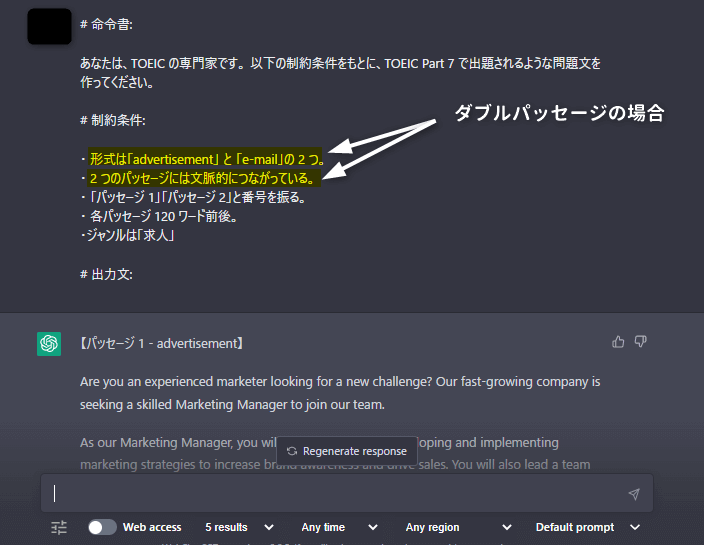Image resolution: width=704 pixels, height=545 pixels.
Task: Click the black user avatar
Action: [49, 26]
